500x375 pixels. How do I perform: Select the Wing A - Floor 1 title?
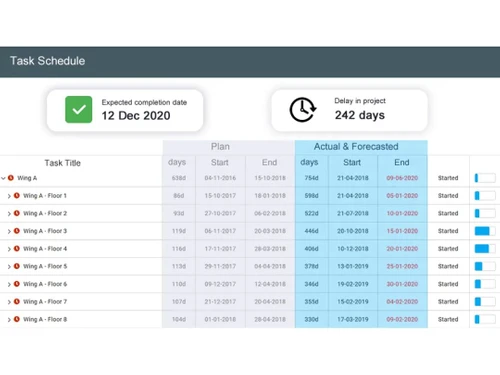pos(45,196)
